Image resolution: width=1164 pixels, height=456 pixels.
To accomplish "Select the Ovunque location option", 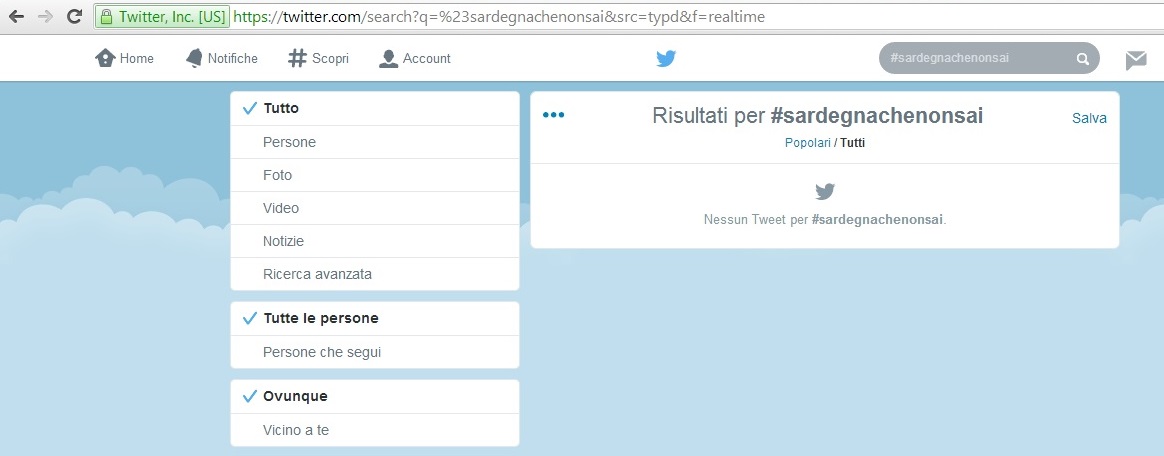I will [x=375, y=397].
